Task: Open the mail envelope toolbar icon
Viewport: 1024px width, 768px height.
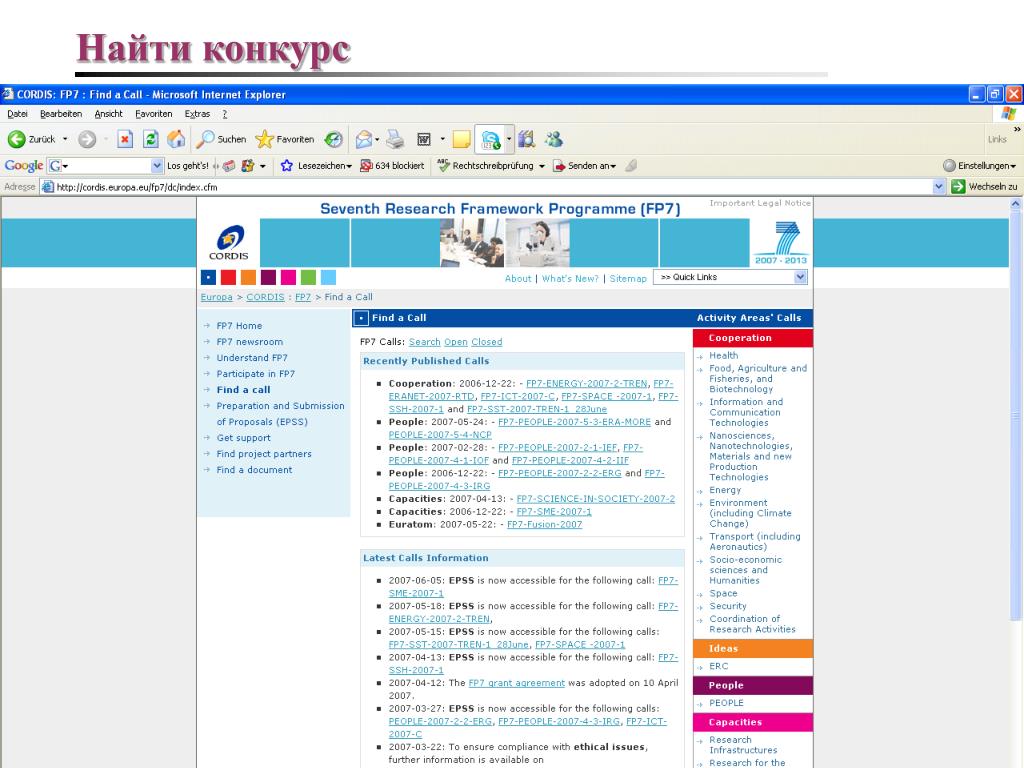Action: tap(363, 139)
